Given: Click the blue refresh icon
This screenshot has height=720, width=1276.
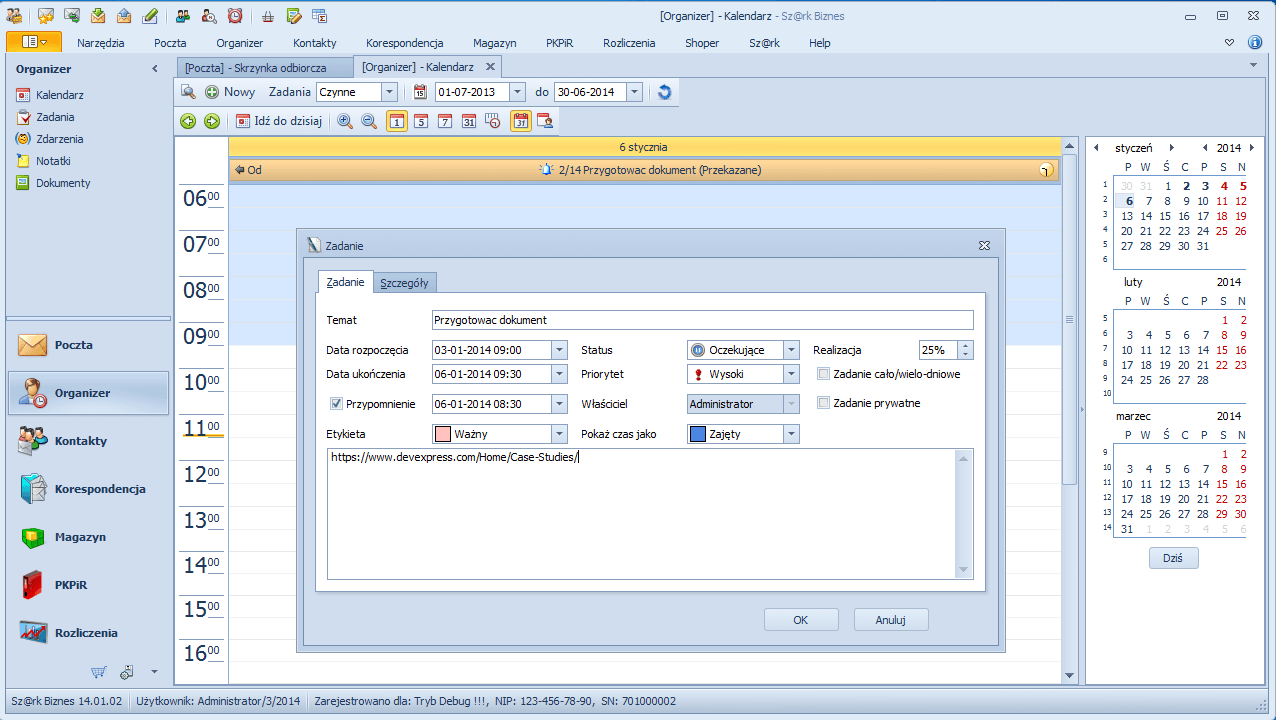Looking at the screenshot, I should 664,92.
